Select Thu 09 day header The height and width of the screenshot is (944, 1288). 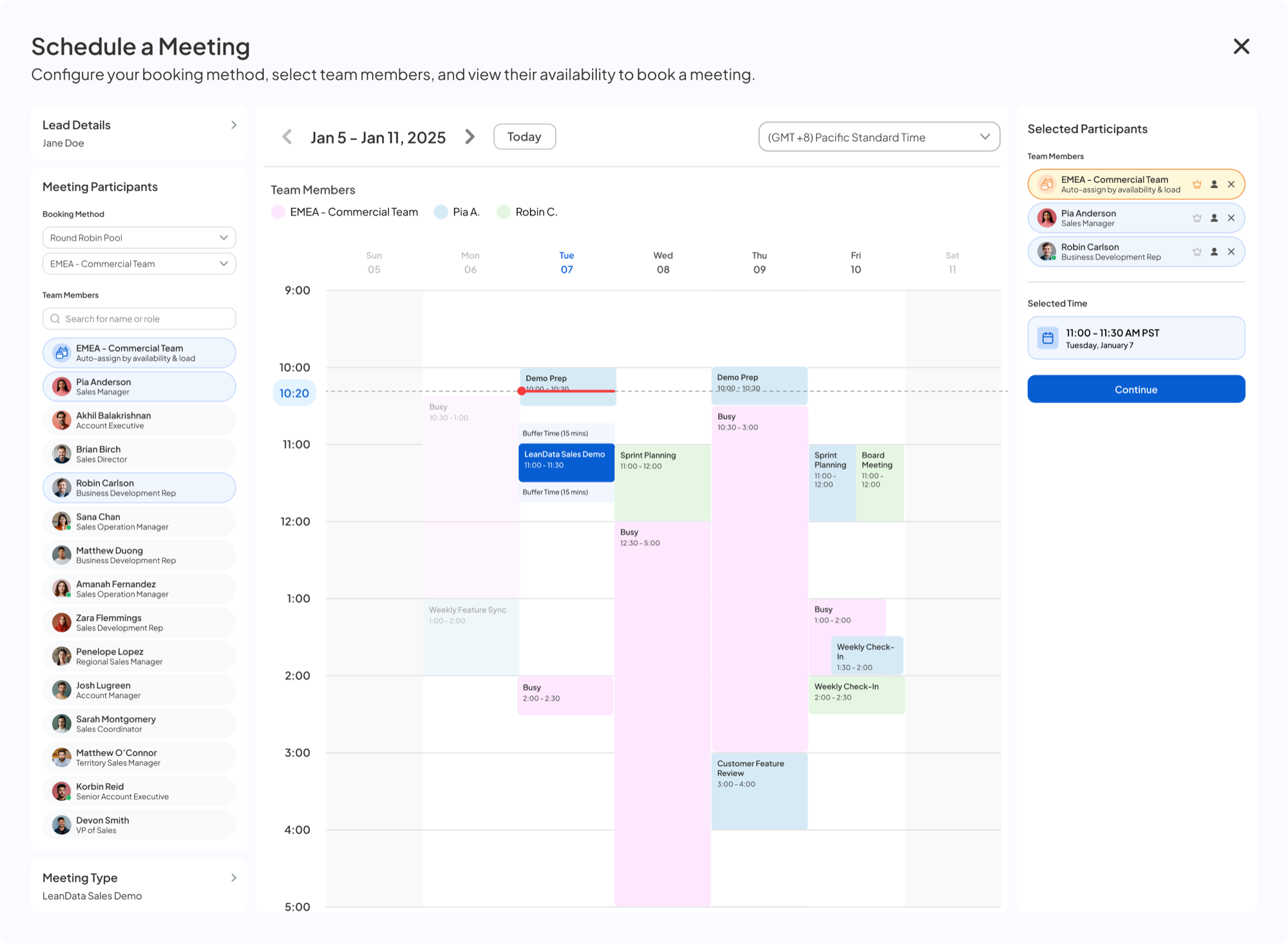tap(759, 263)
